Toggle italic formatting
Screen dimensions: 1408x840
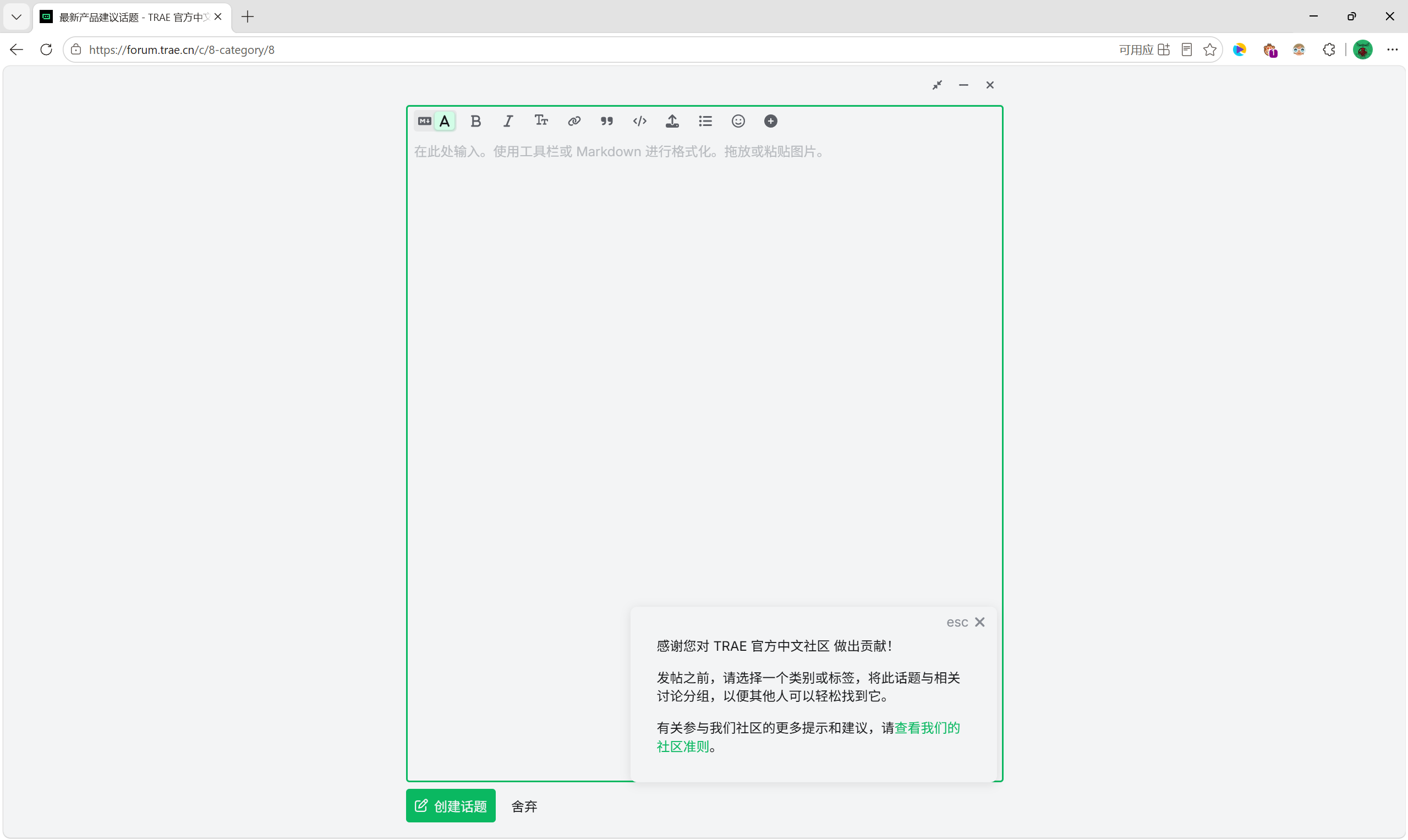[508, 121]
